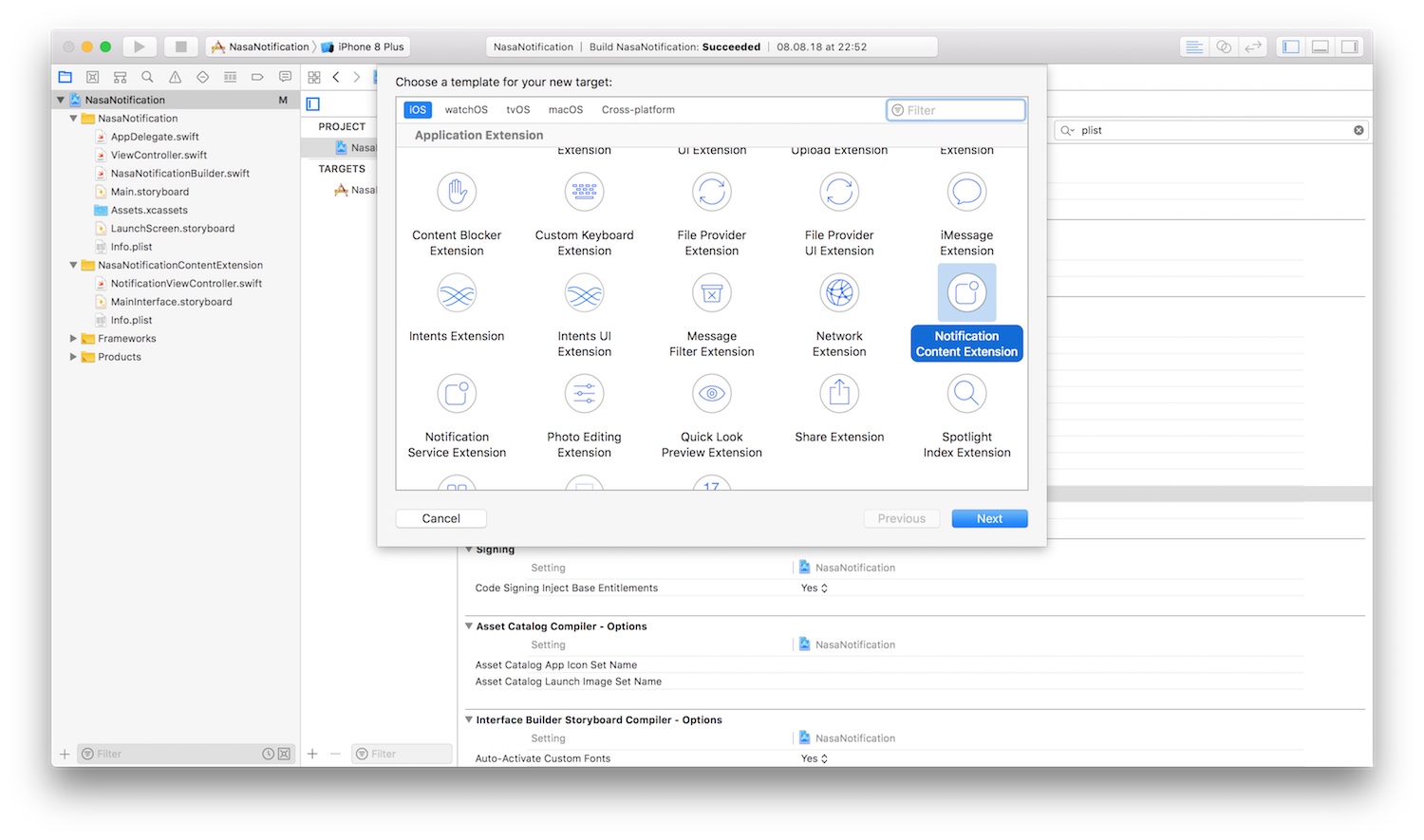The height and width of the screenshot is (840, 1424).
Task: Select the Notification Service Extension icon
Action: click(x=457, y=394)
